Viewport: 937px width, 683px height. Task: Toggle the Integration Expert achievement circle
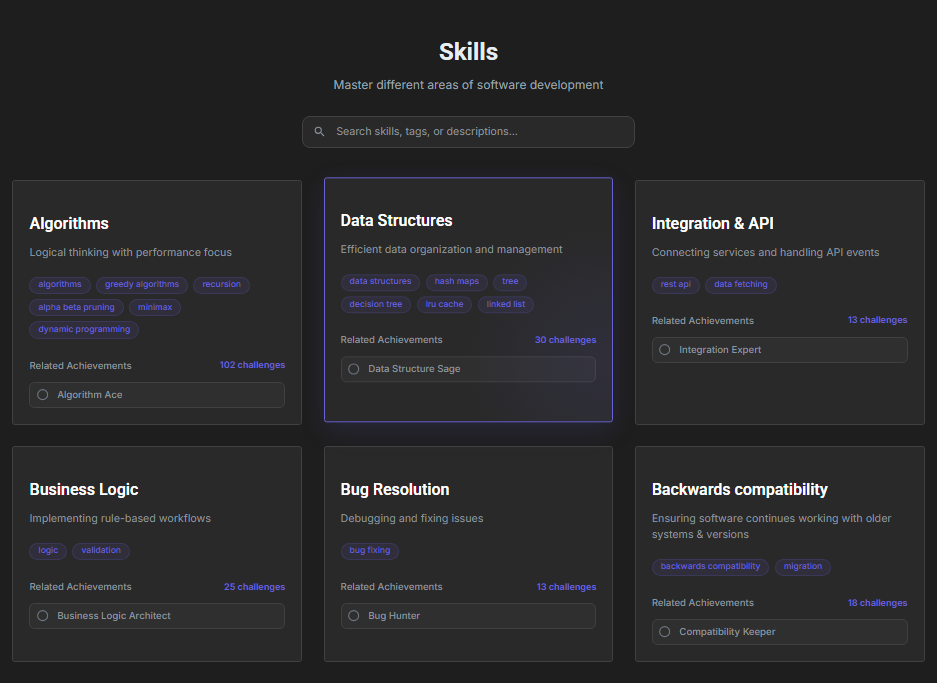tap(665, 350)
